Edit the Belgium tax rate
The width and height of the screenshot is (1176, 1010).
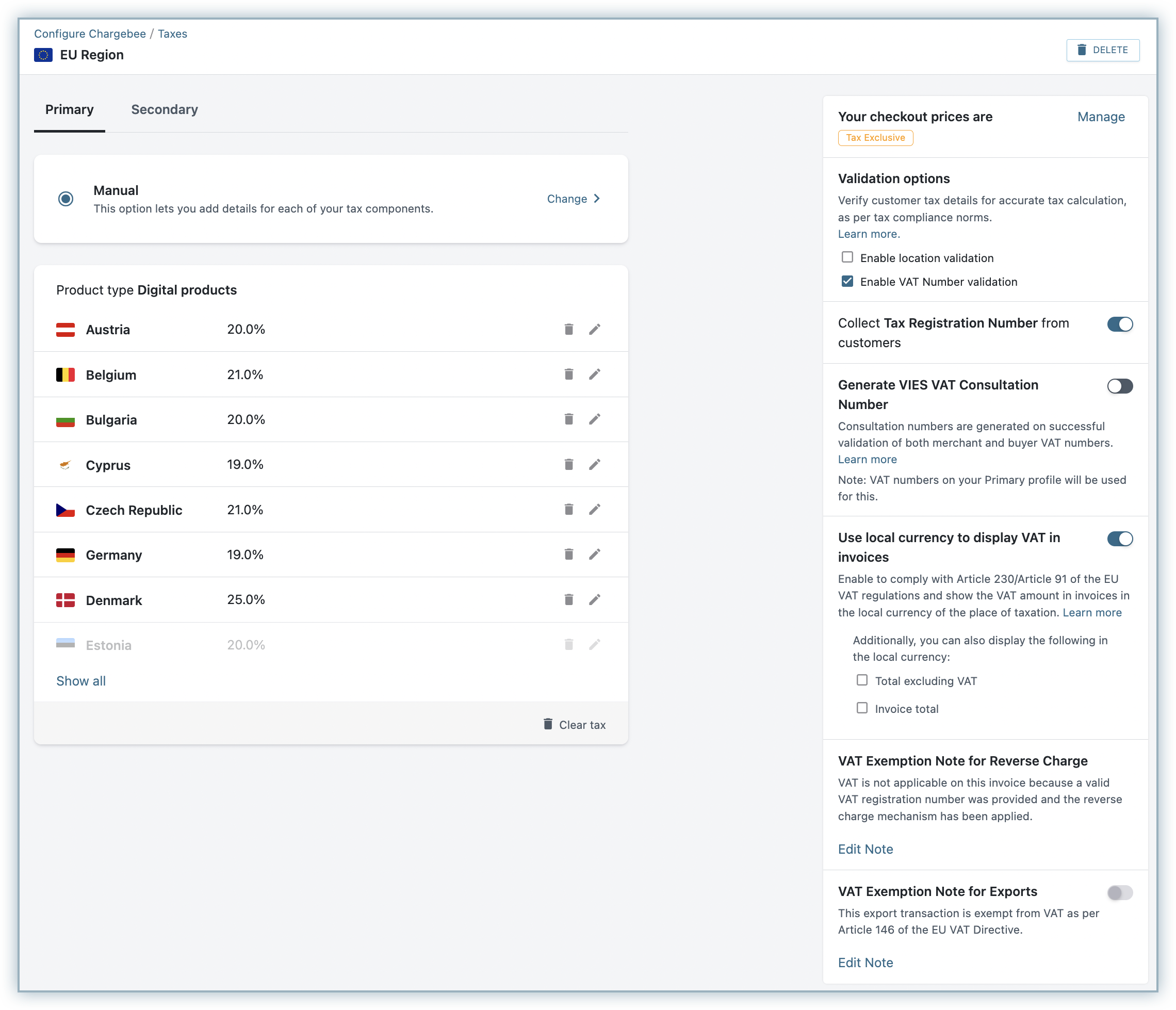[594, 374]
